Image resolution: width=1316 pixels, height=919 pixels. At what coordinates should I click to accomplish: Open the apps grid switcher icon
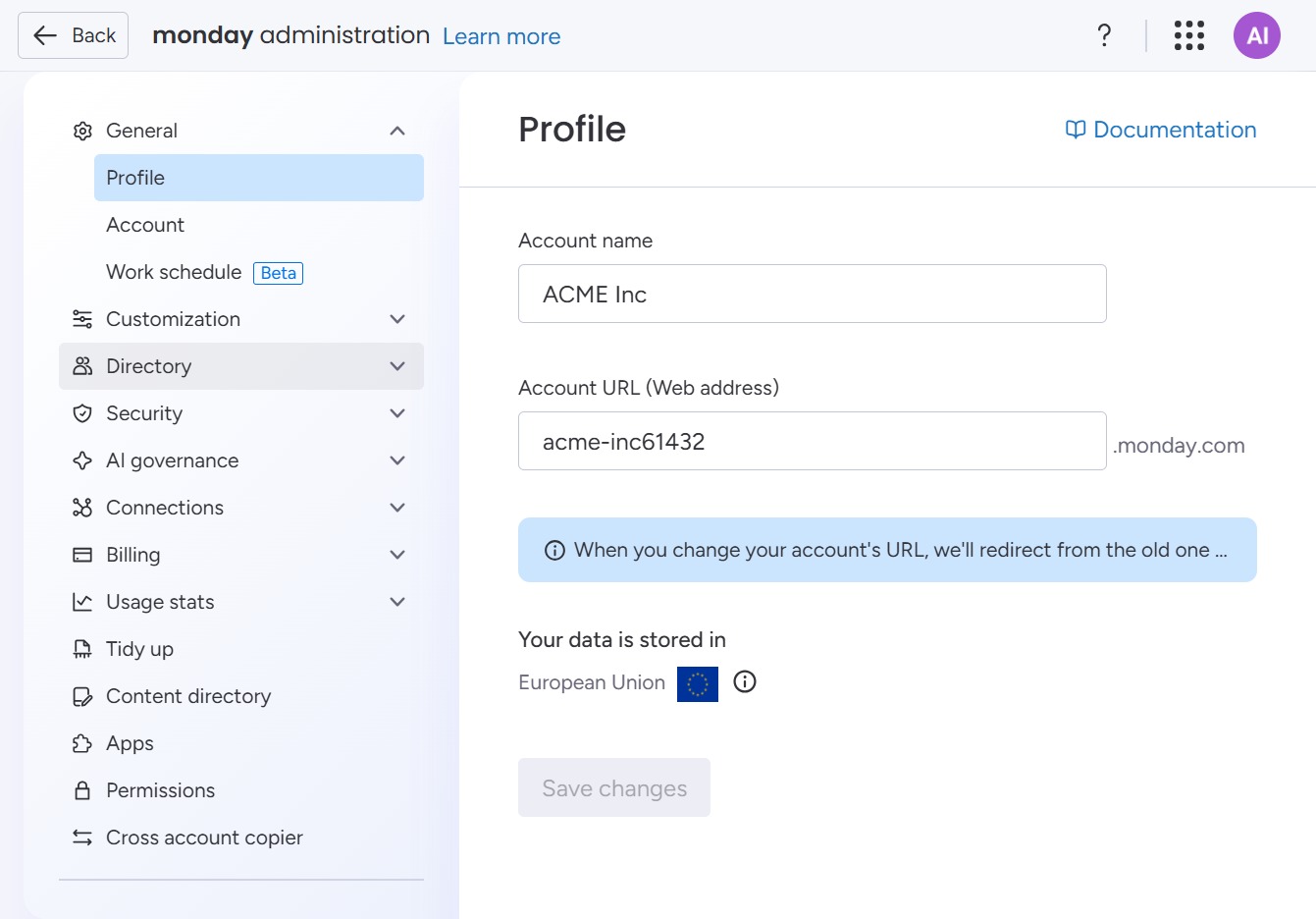1189,35
